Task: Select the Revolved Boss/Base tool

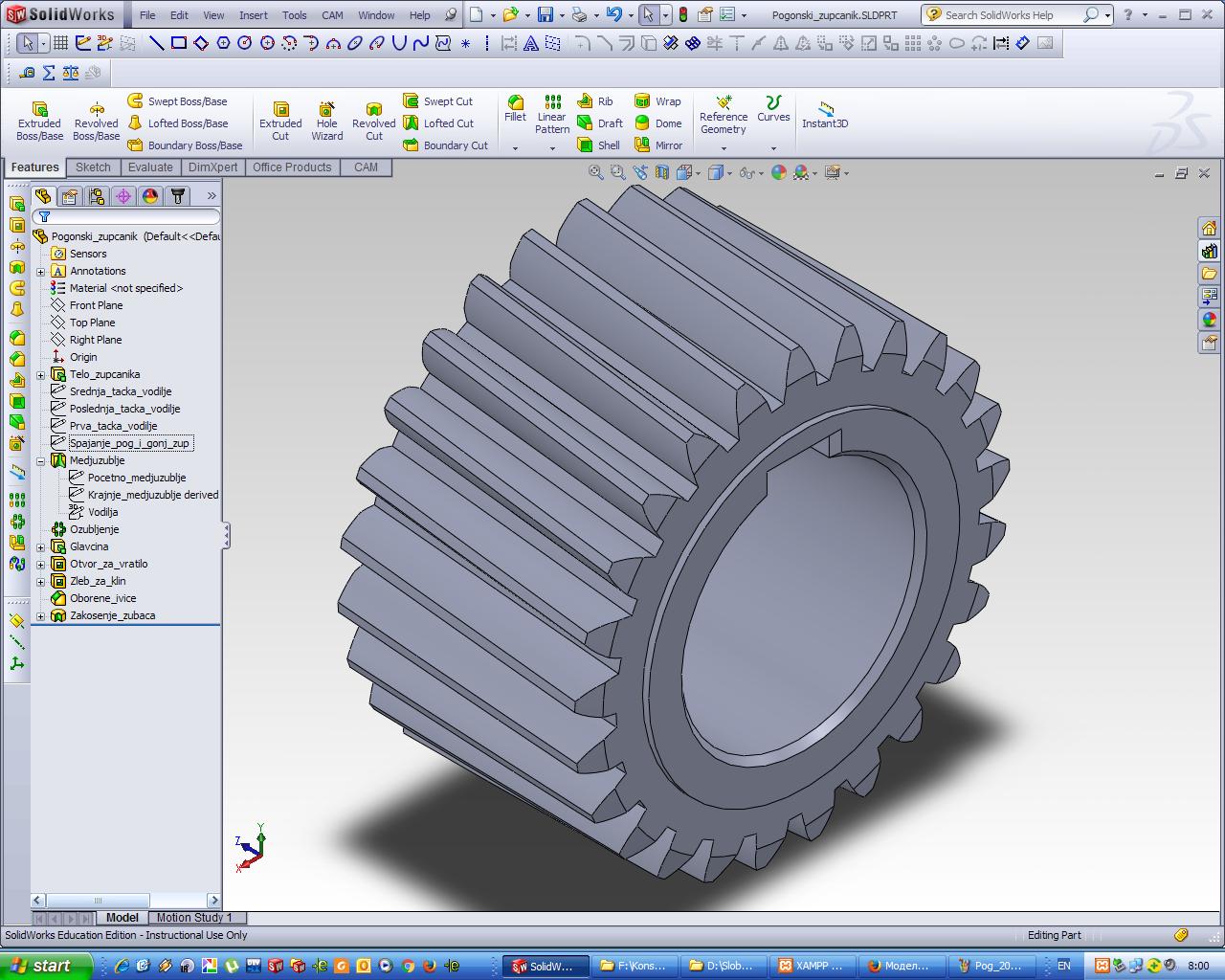Action: (x=96, y=122)
